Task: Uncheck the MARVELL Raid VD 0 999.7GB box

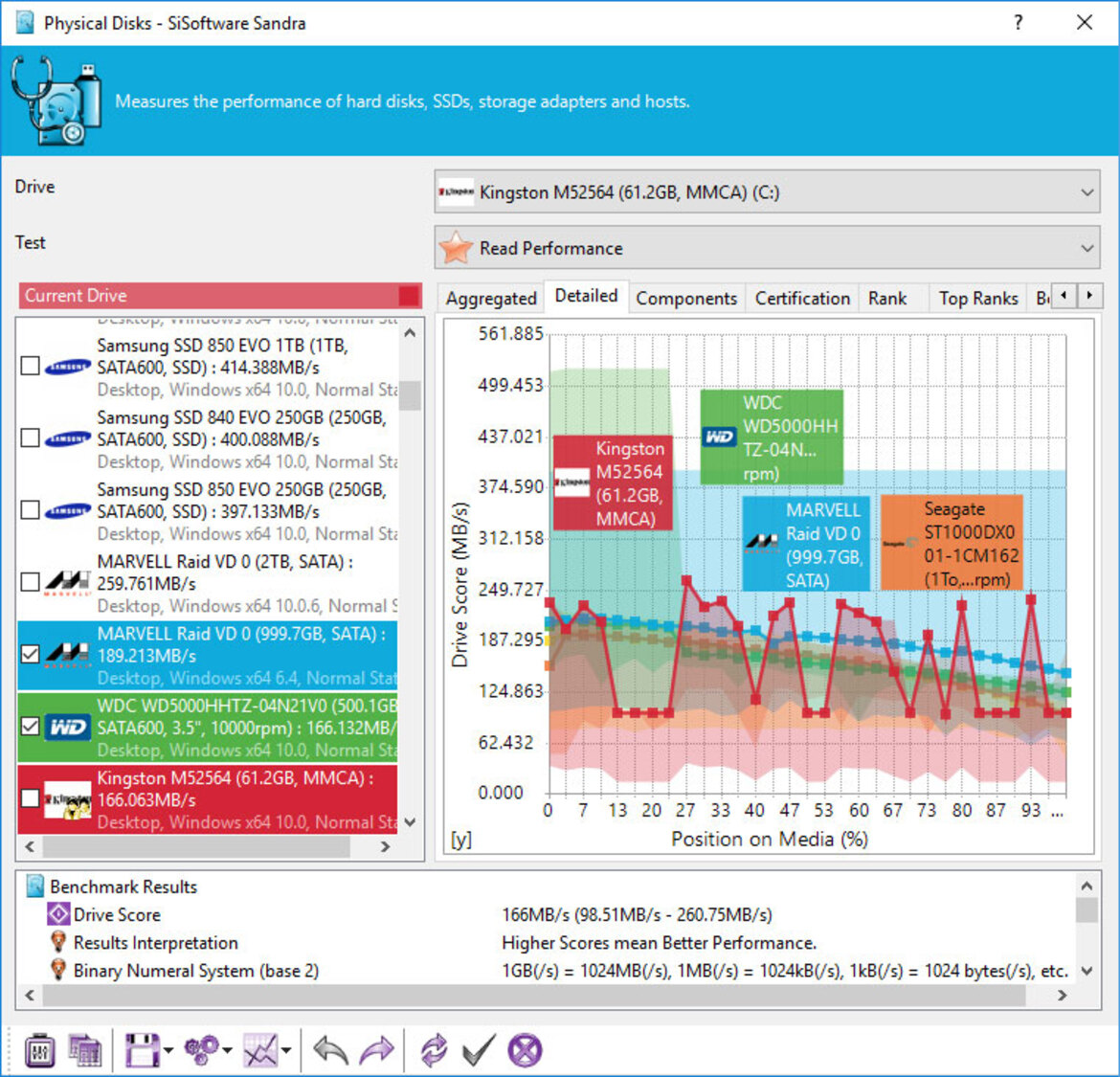Action: [30, 654]
